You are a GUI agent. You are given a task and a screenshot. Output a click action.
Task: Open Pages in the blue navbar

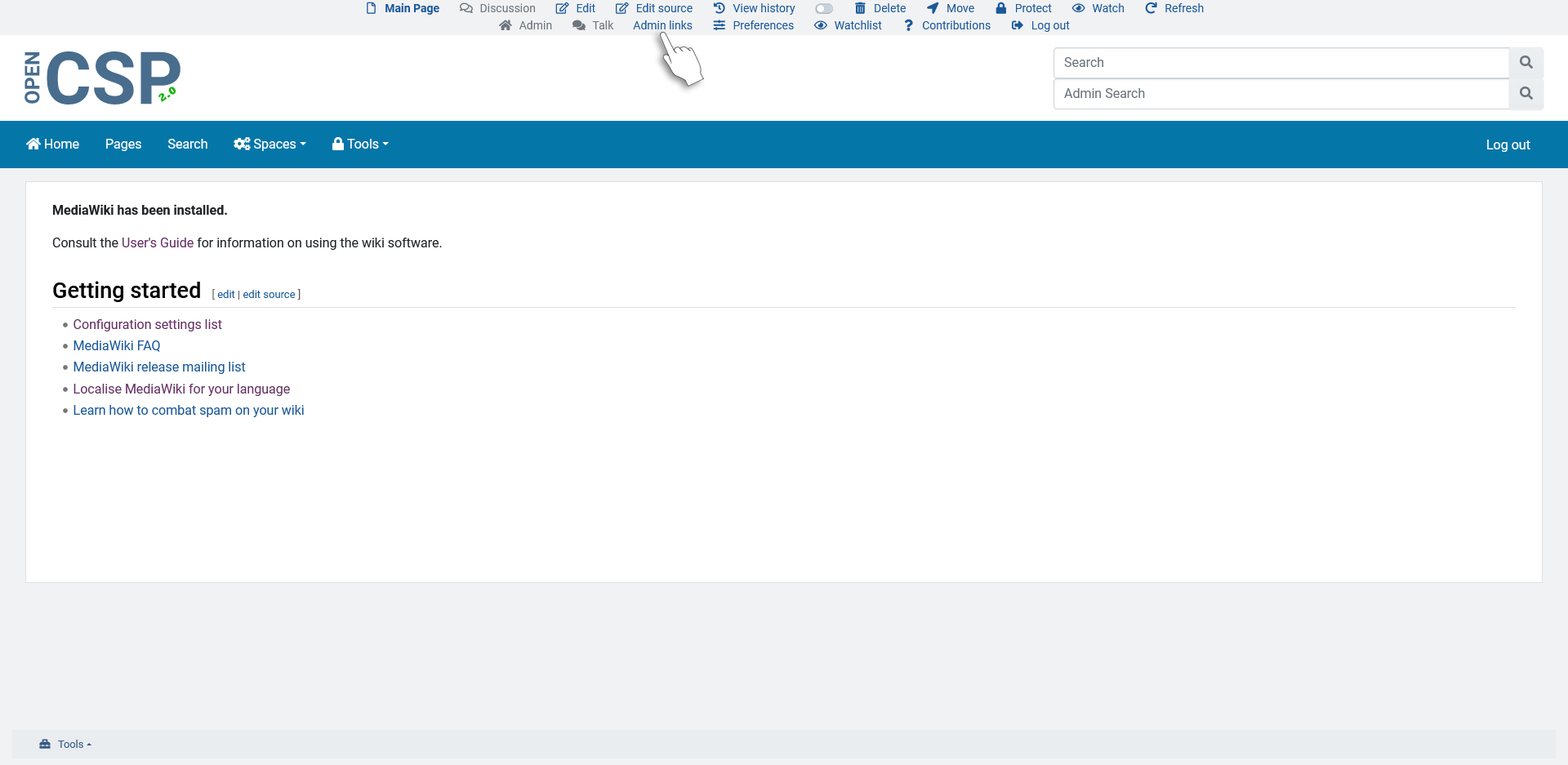pyautogui.click(x=123, y=145)
